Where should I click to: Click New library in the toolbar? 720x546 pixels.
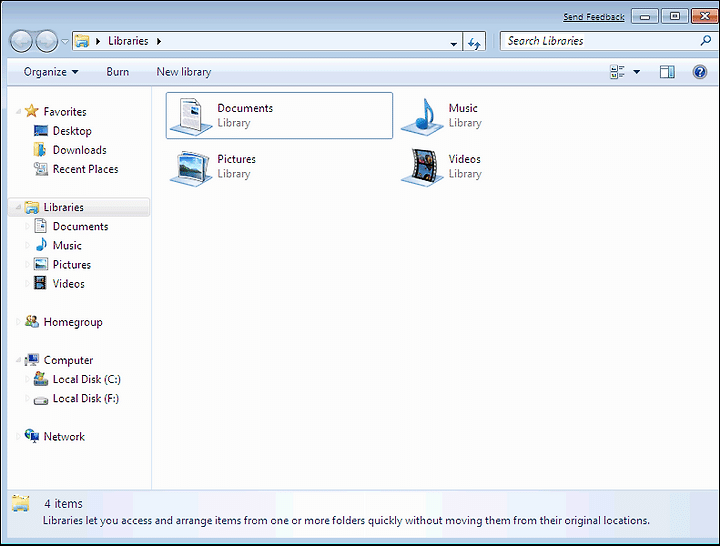point(184,72)
